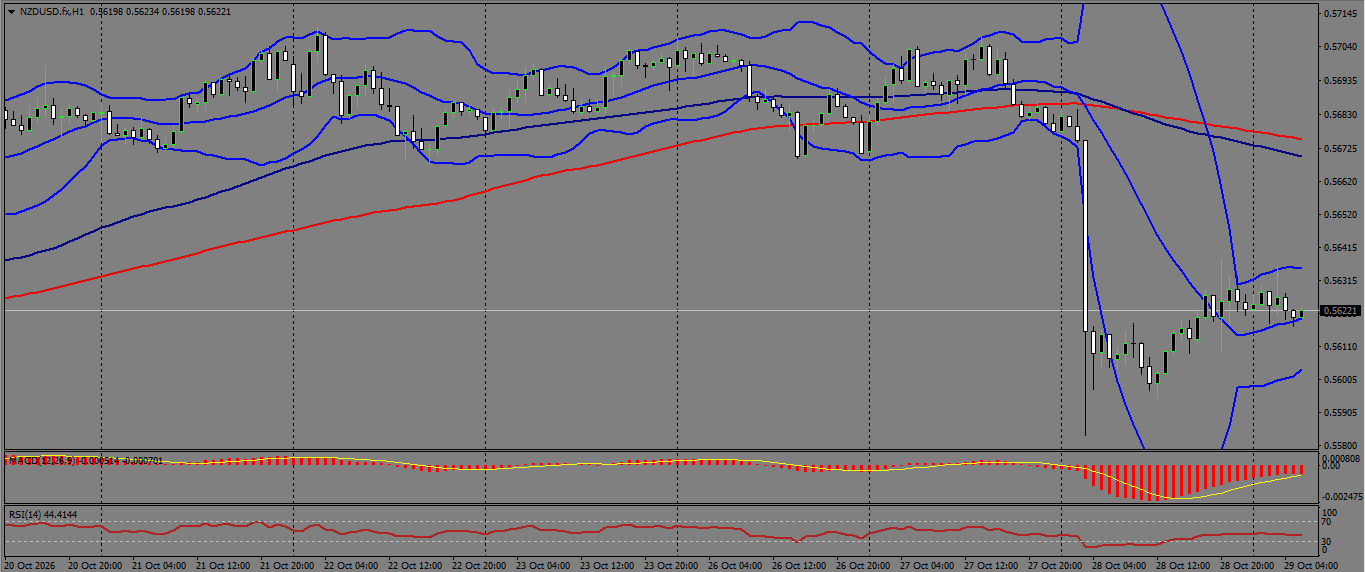Click the RSI scale level 30

[1327, 541]
